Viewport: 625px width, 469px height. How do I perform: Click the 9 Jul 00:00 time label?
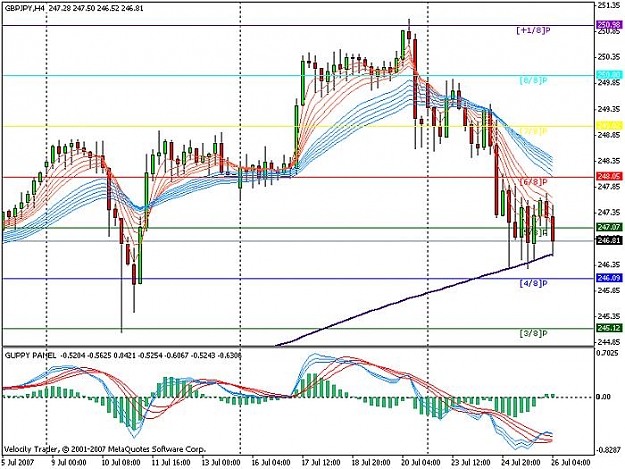tap(69, 463)
